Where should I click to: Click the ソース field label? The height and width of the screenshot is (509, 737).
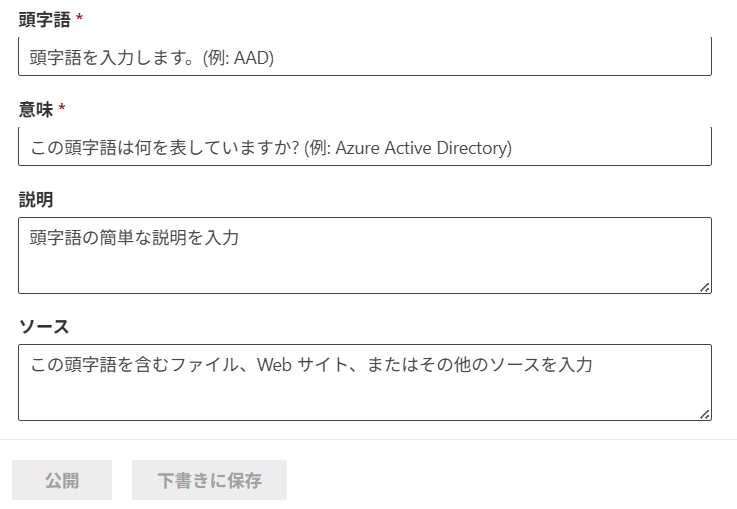pyautogui.click(x=44, y=327)
